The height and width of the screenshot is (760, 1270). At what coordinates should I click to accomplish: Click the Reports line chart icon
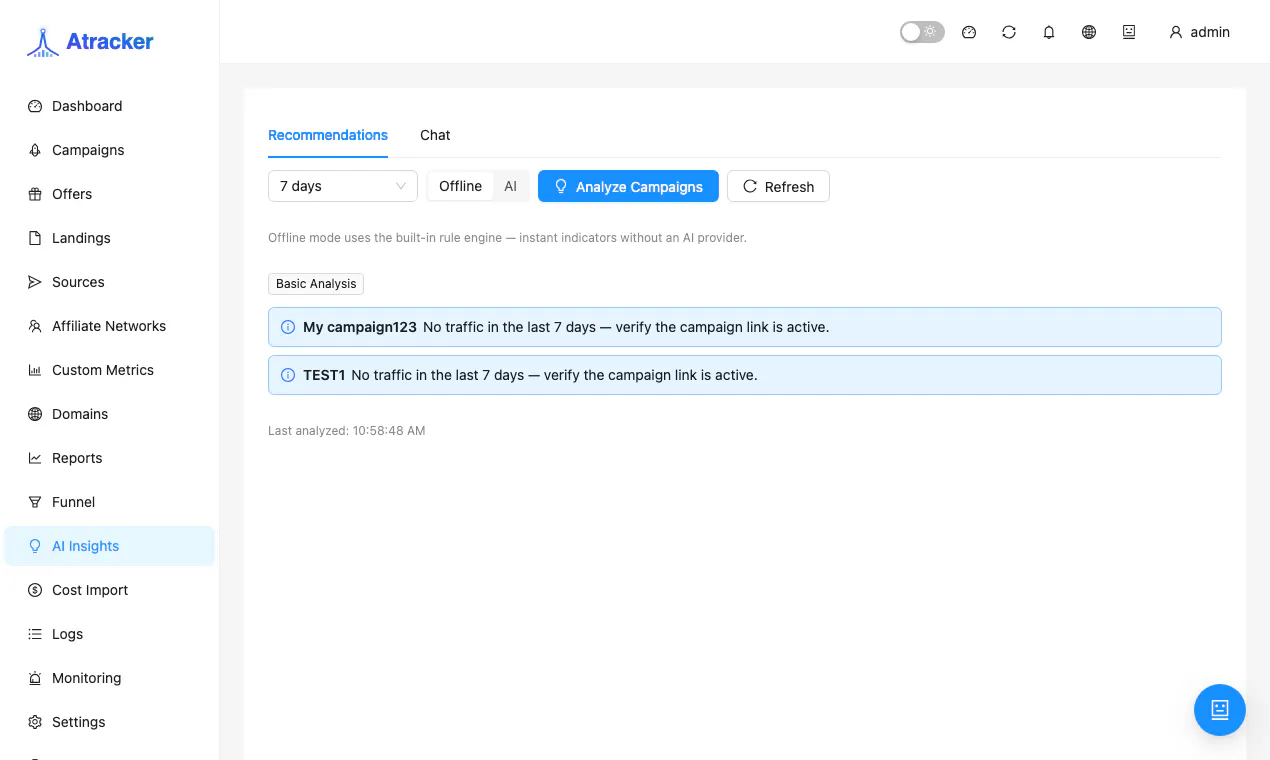click(35, 458)
